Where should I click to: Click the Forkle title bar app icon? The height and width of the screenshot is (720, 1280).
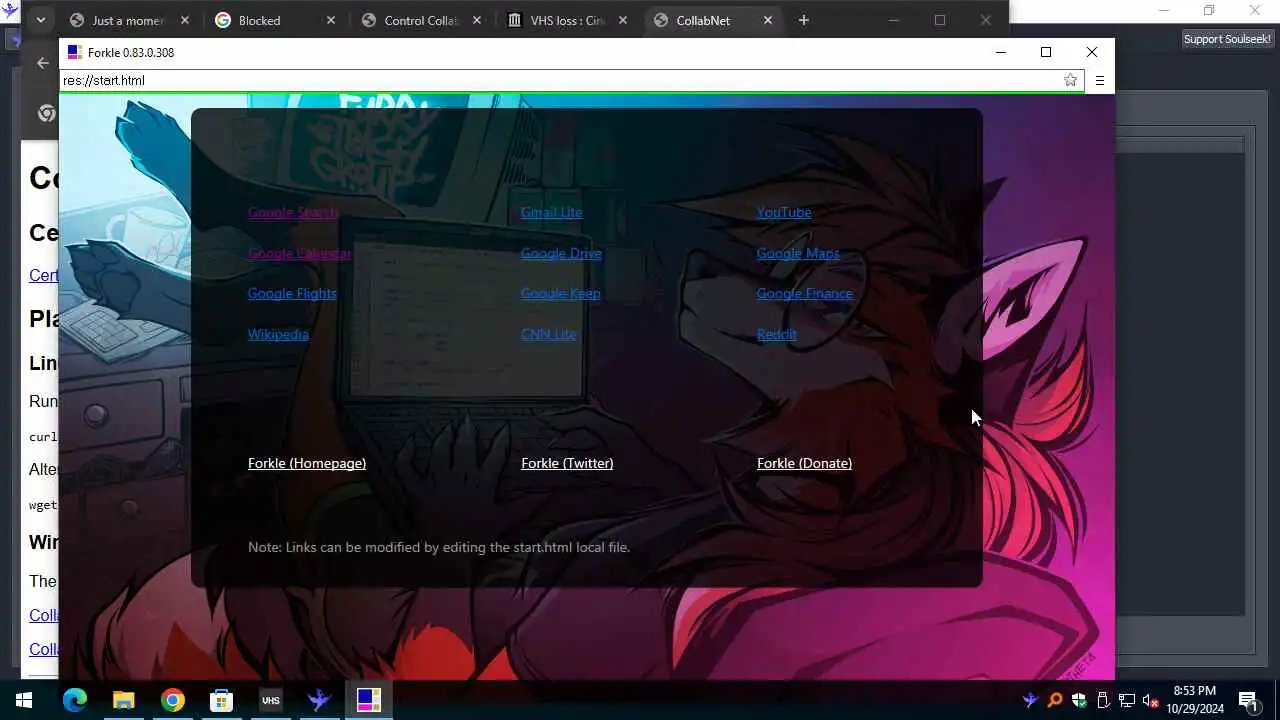pos(75,52)
